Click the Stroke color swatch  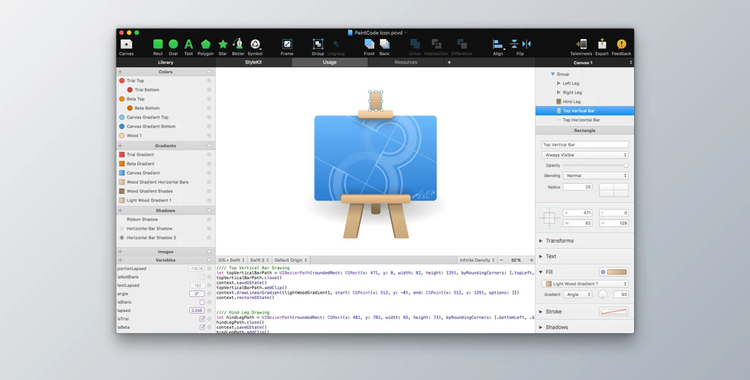tap(614, 312)
